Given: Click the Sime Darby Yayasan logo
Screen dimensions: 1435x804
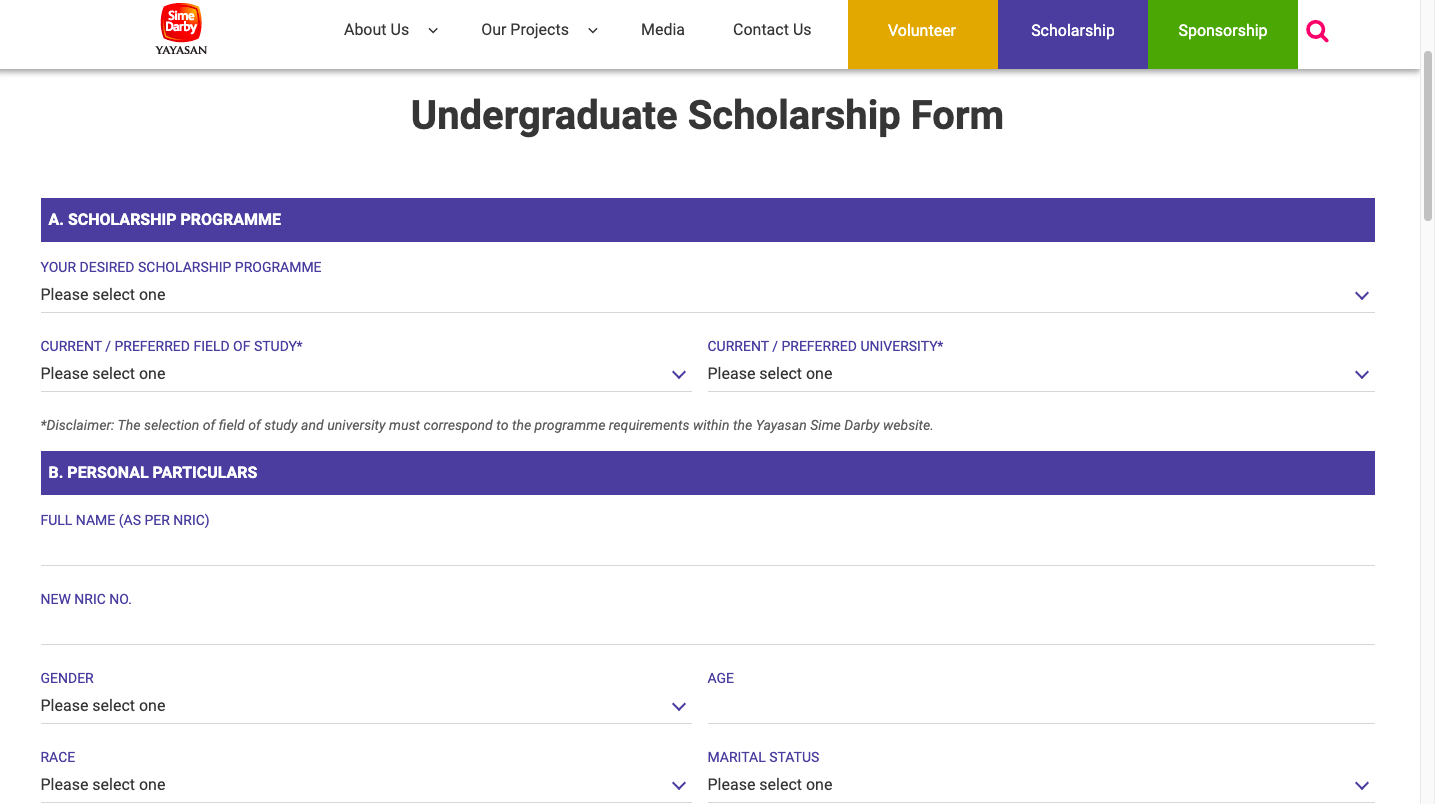Looking at the screenshot, I should 181,30.
